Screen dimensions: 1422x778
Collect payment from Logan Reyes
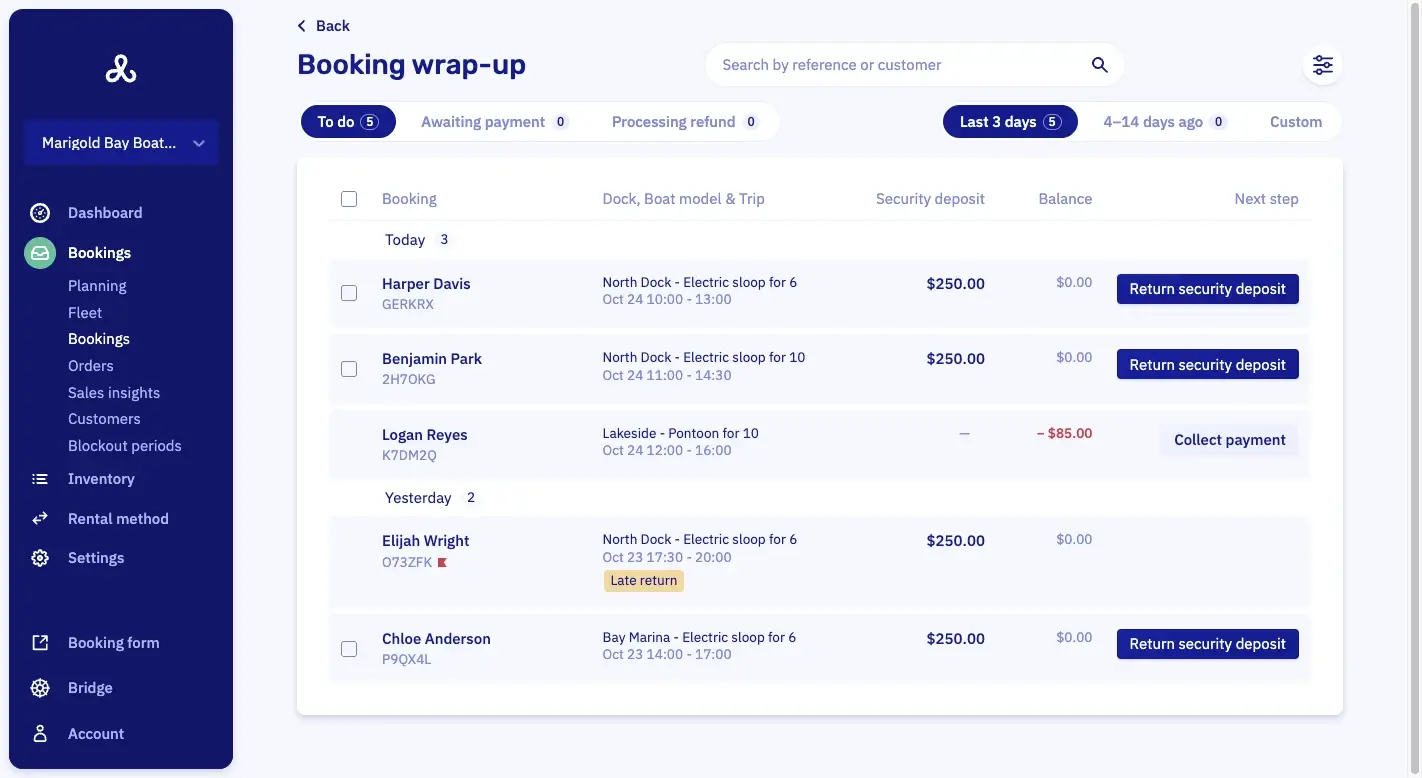pyautogui.click(x=1230, y=440)
